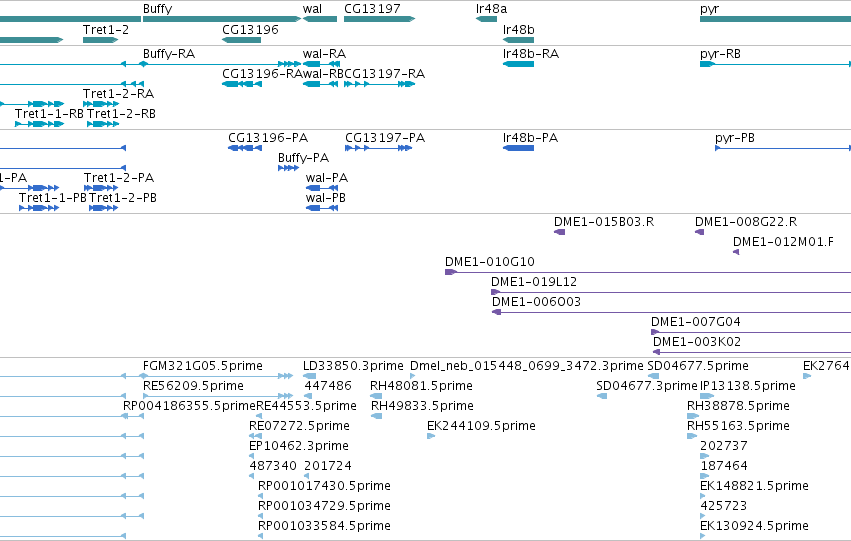Select the SD04677.5prime EST feature
Image resolution: width=851 pixels, height=541 pixels.
point(653,376)
